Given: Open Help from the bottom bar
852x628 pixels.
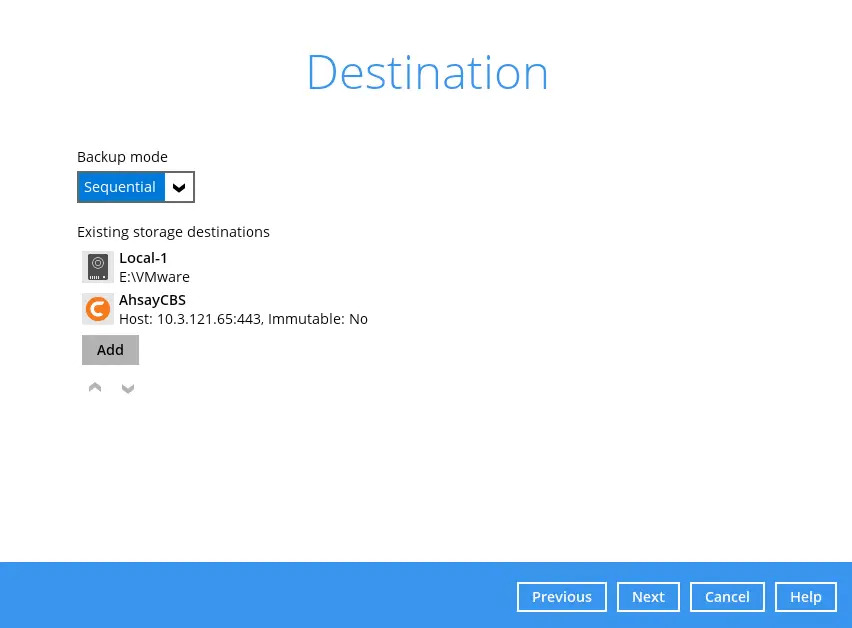Looking at the screenshot, I should [805, 597].
